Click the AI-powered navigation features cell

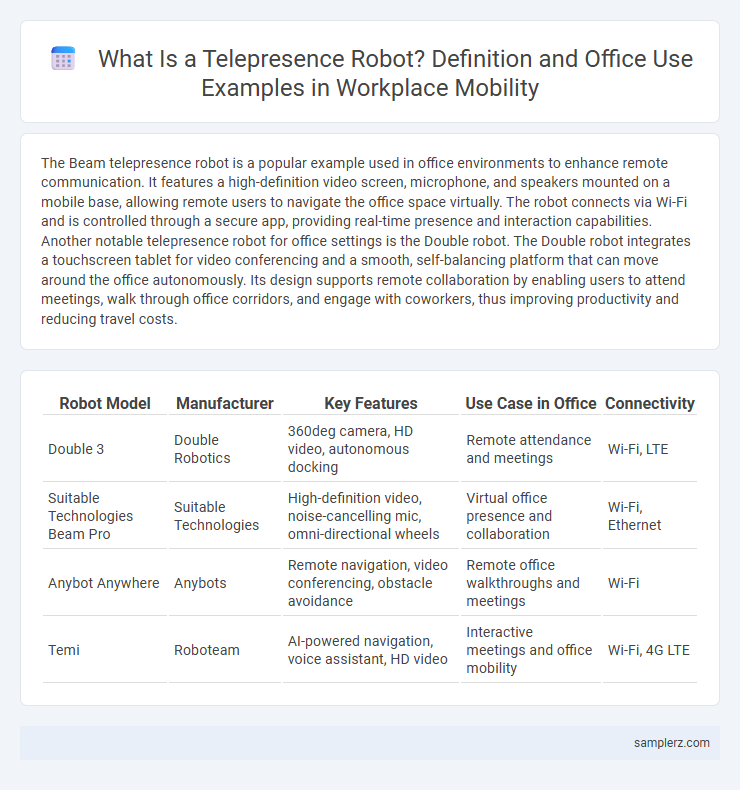point(371,650)
